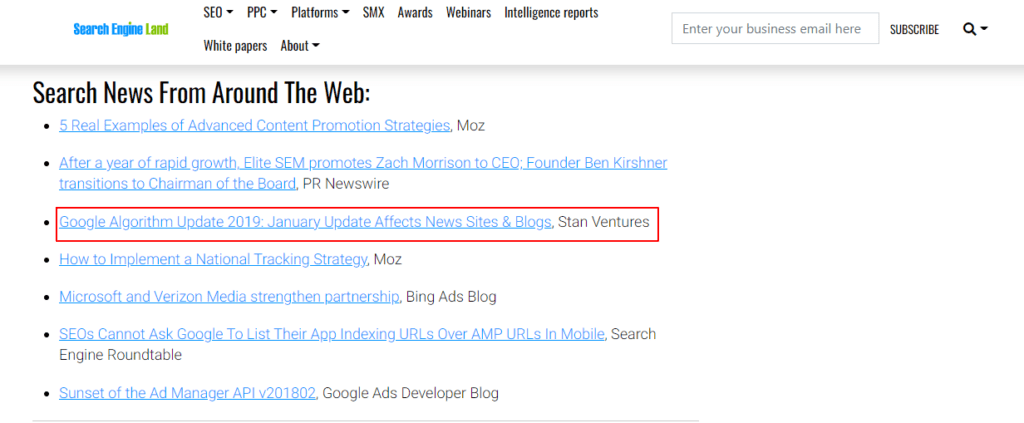Screen dimensions: 1024x423
Task: Open the Google Algorithm Update 2019 link
Action: click(305, 222)
